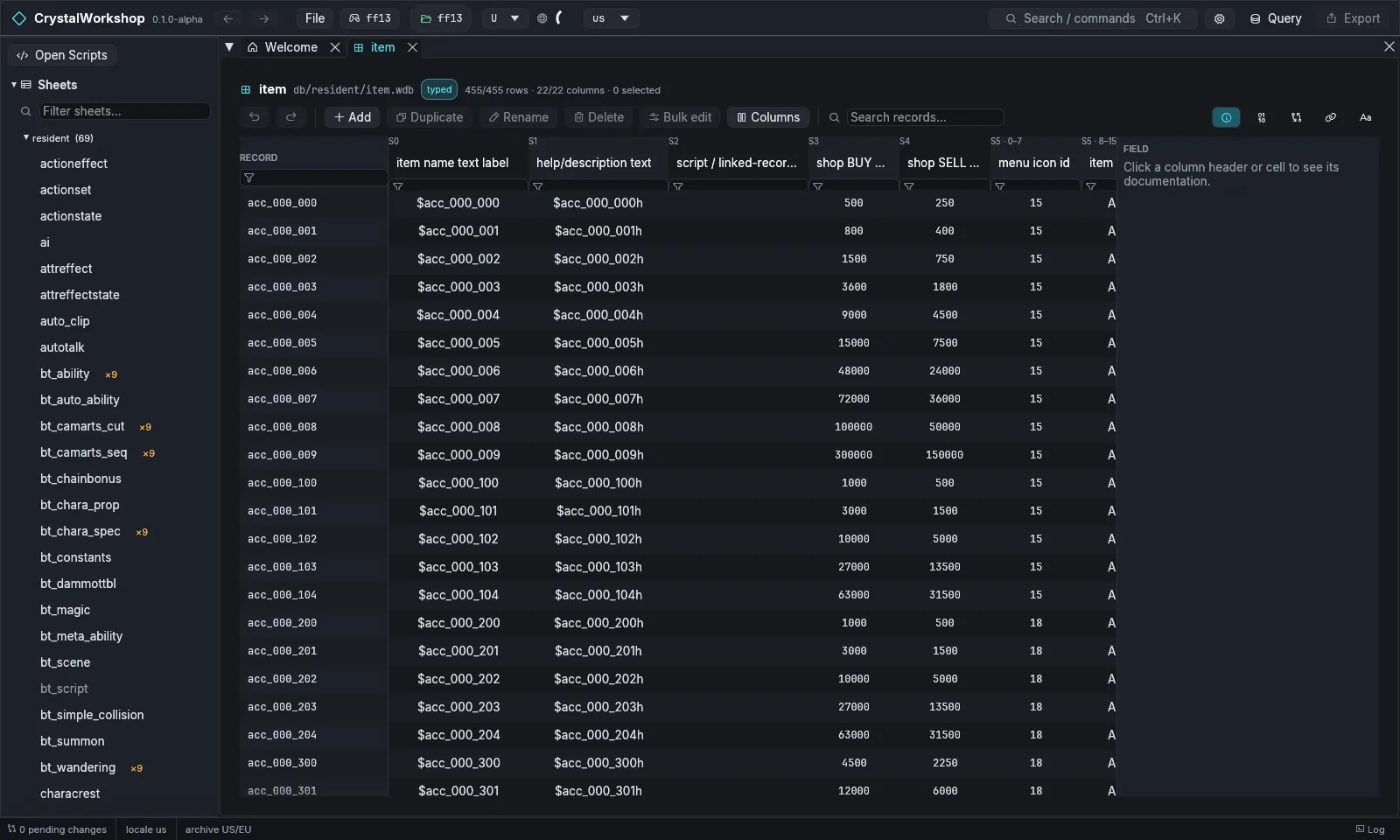
Task: Switch to the Welcome tab
Action: click(x=283, y=47)
